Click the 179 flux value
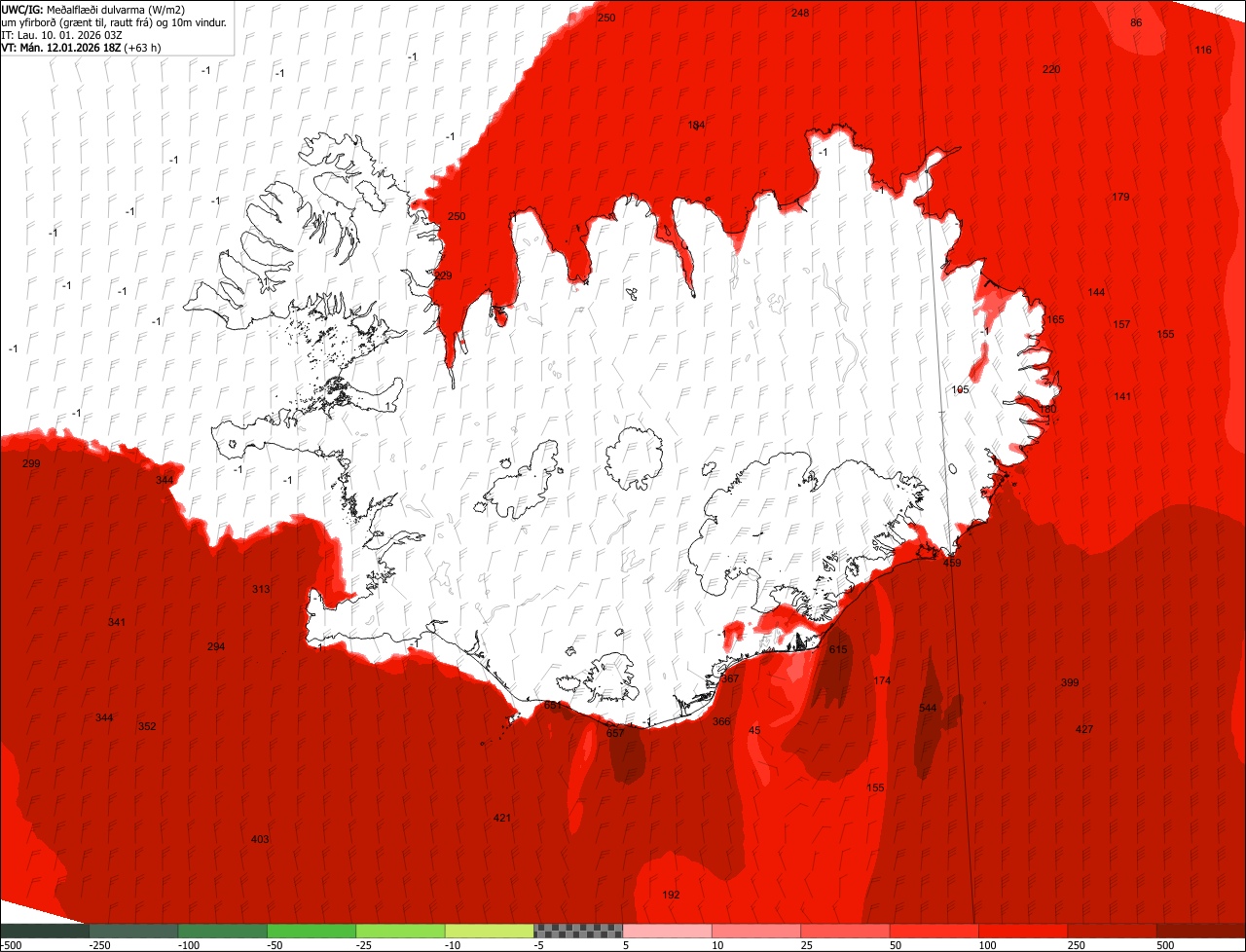 tap(1120, 197)
